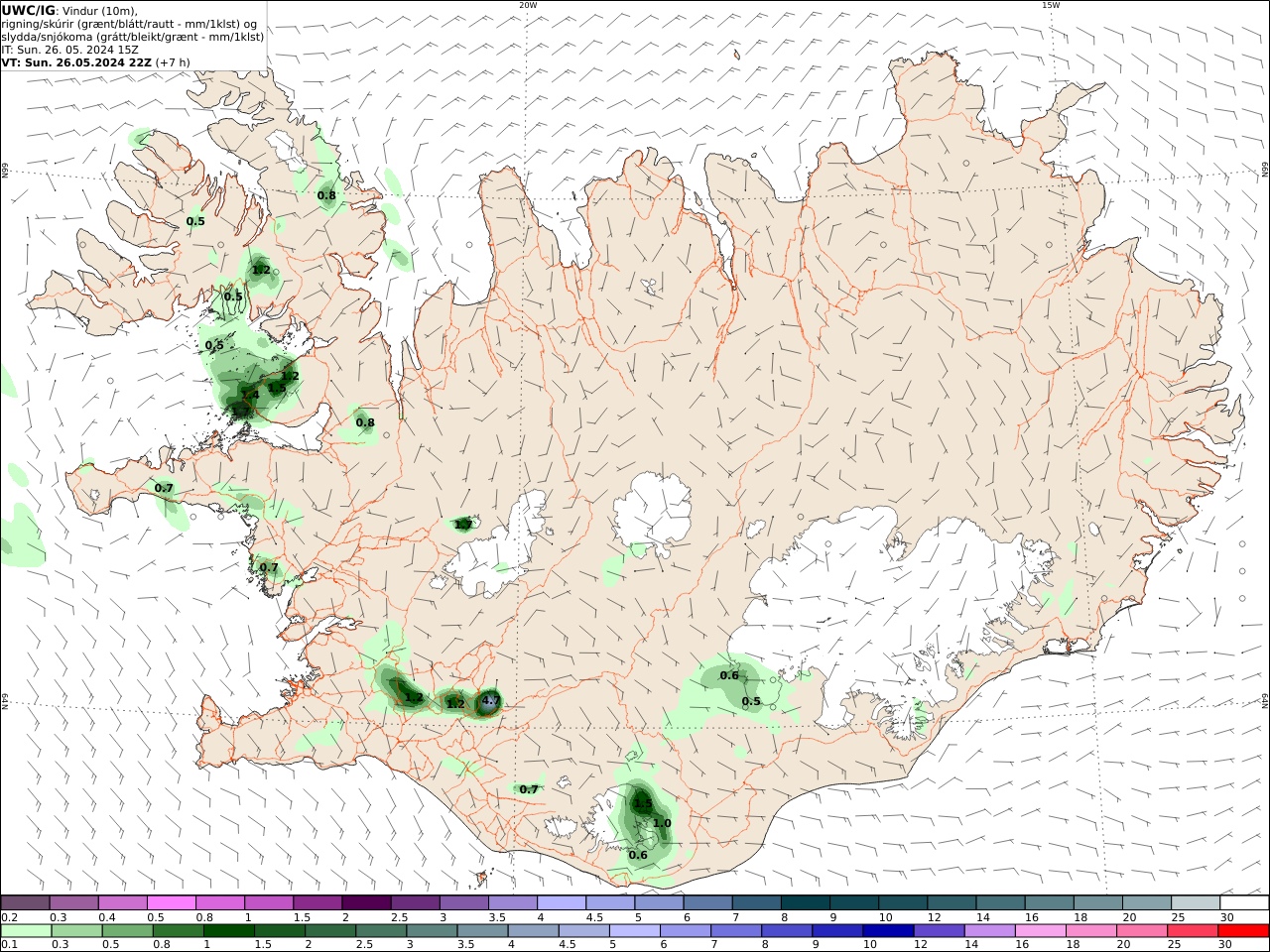This screenshot has height=952, width=1270.
Task: Click the blue rain-scale swatch labeled 8
Action: click(x=786, y=931)
